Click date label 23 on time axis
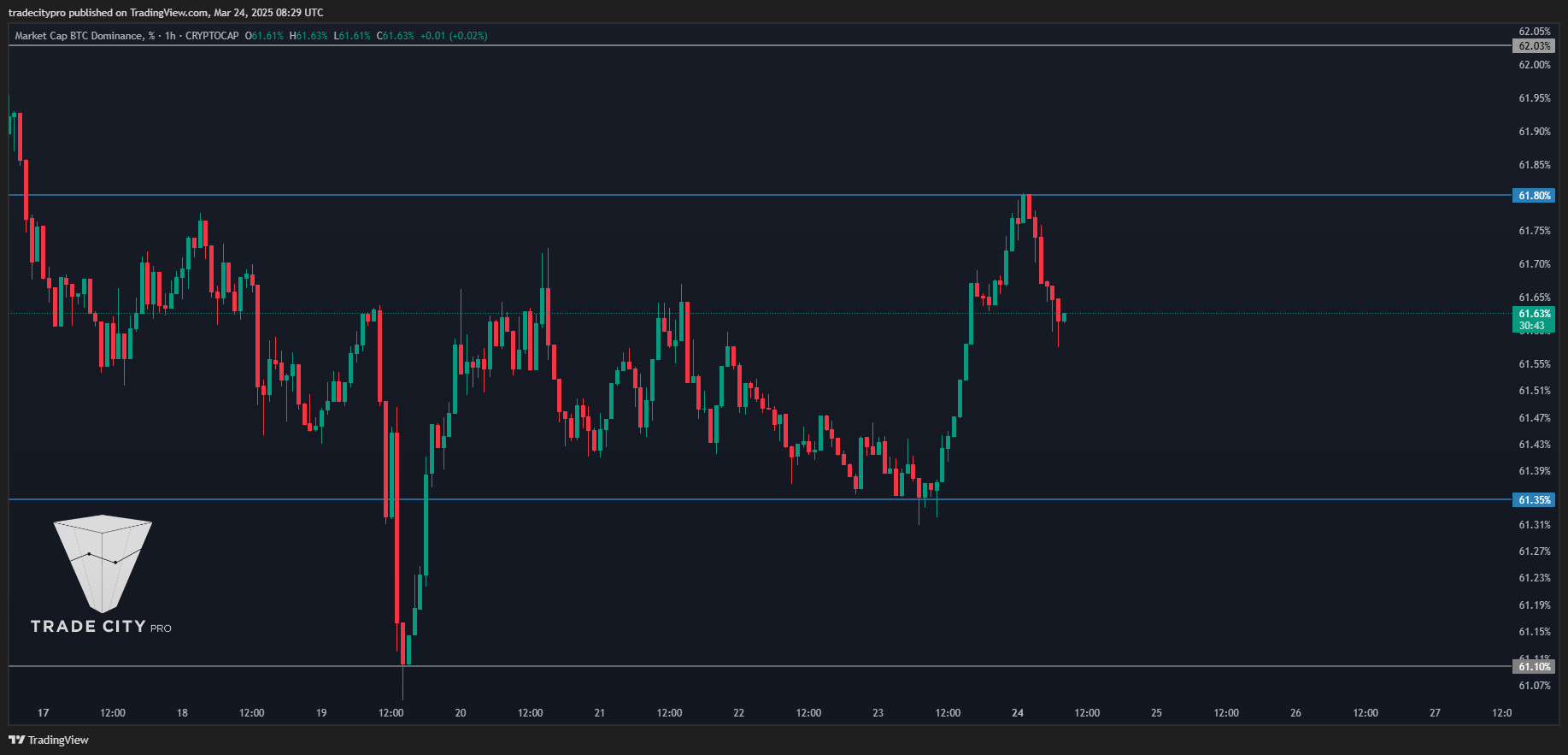 (x=878, y=713)
